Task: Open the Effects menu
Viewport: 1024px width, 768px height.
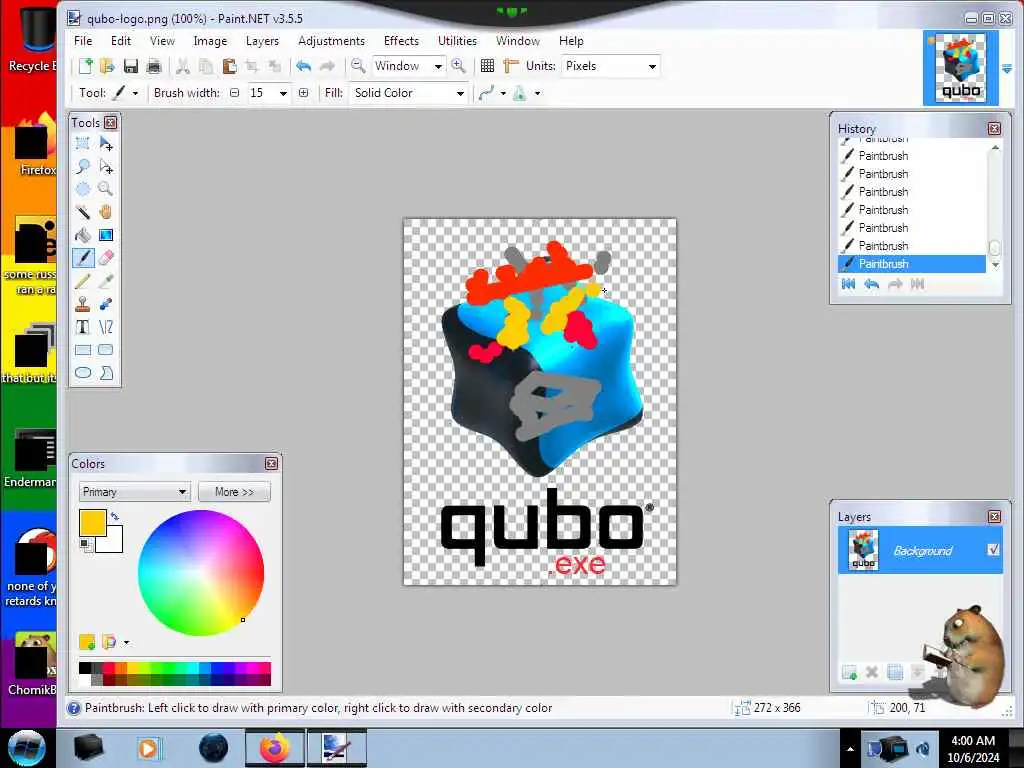Action: (x=401, y=40)
